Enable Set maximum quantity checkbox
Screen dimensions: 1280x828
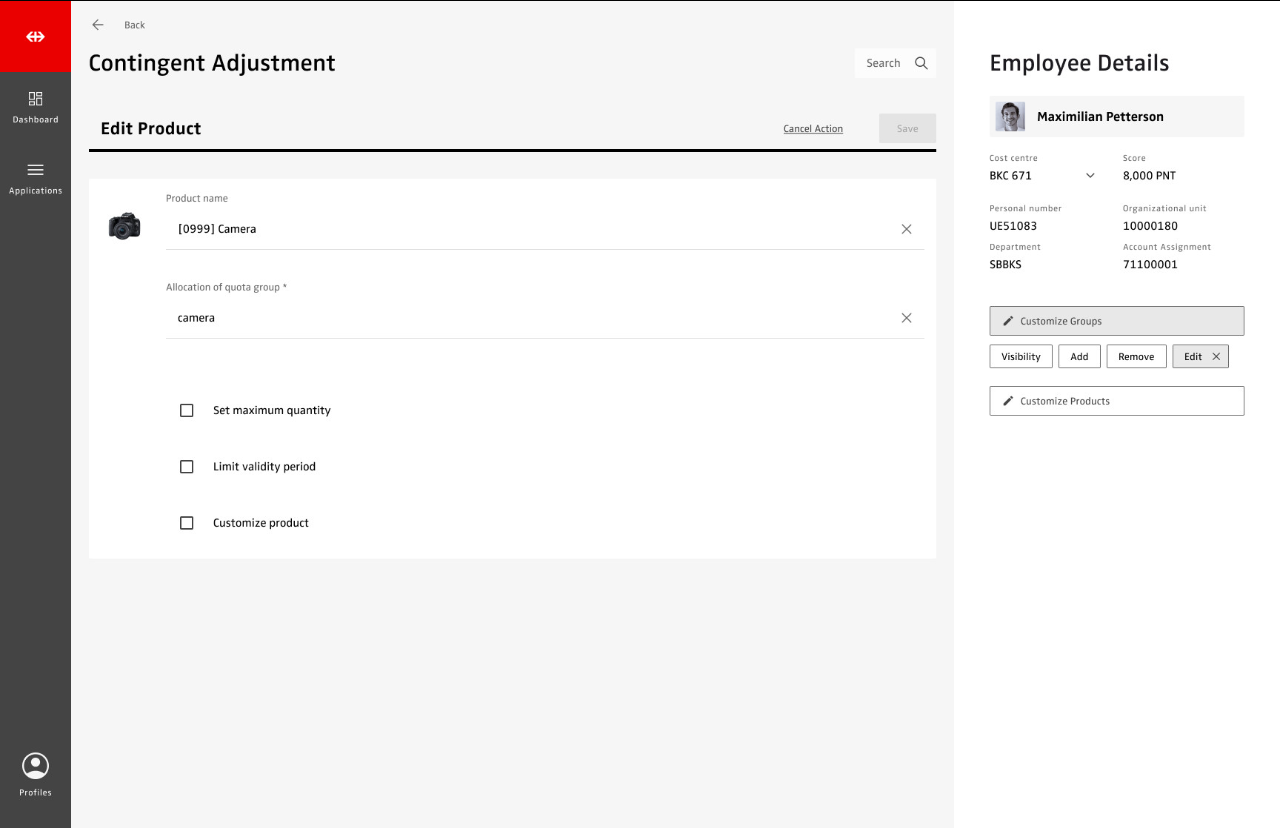[x=187, y=410]
